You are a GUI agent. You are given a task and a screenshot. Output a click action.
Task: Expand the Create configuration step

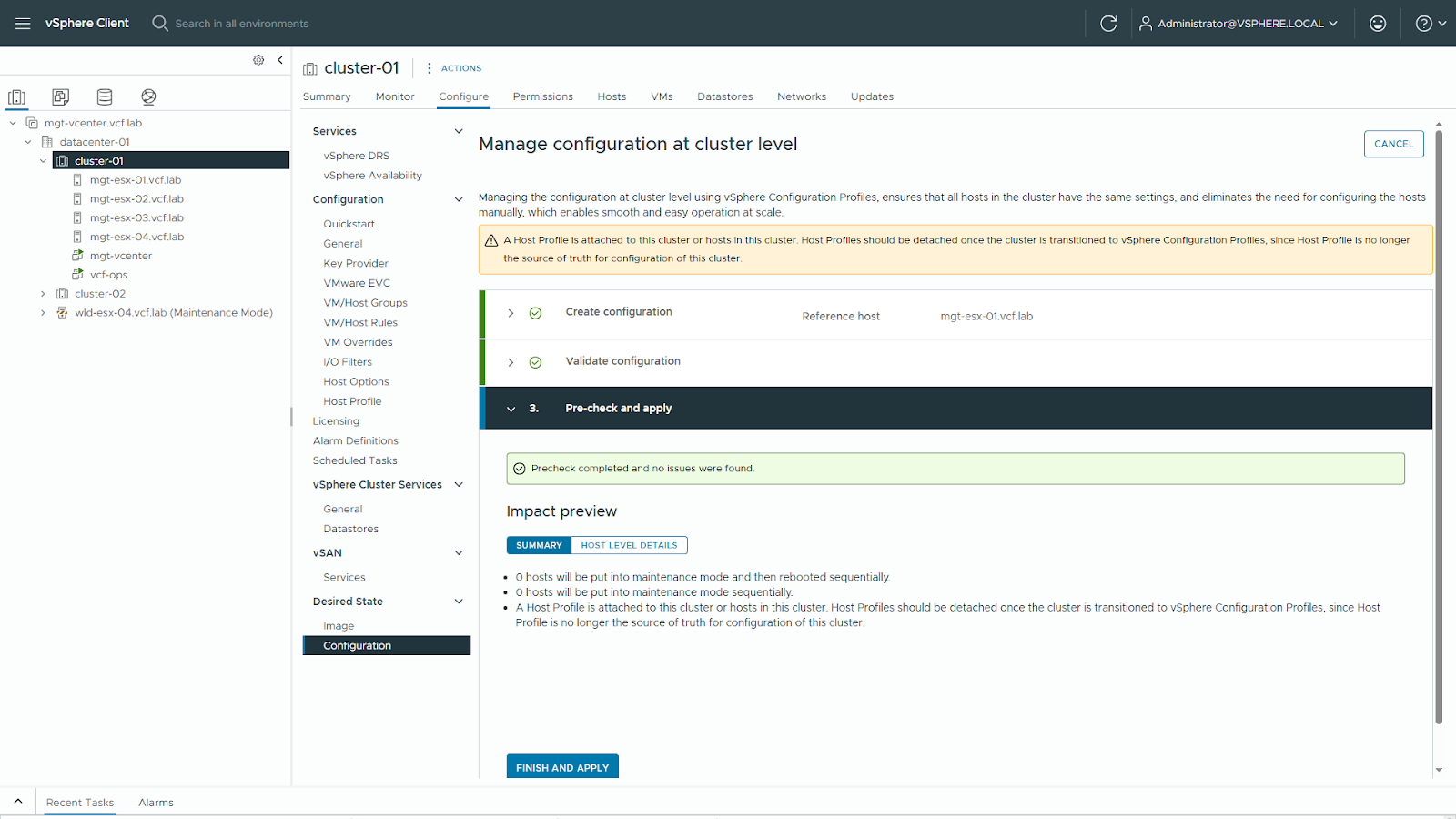tap(511, 313)
